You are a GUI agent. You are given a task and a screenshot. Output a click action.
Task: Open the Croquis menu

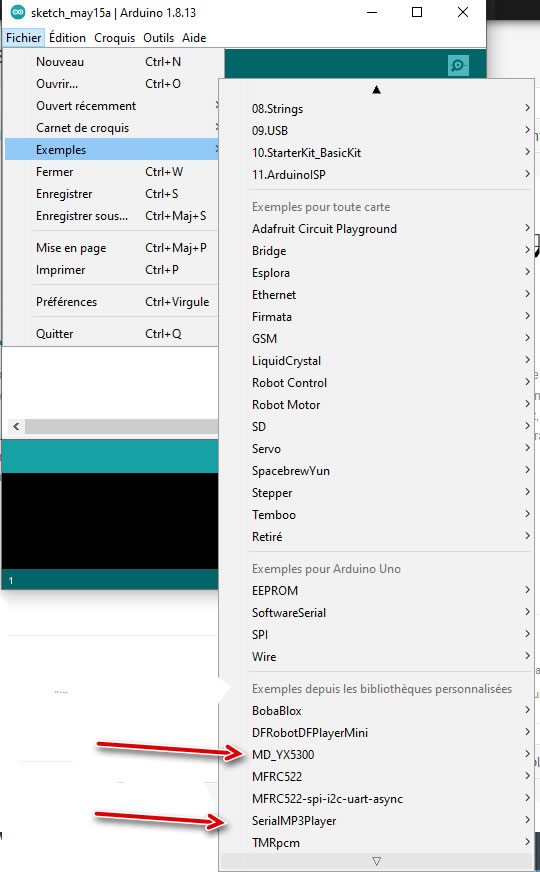[115, 38]
